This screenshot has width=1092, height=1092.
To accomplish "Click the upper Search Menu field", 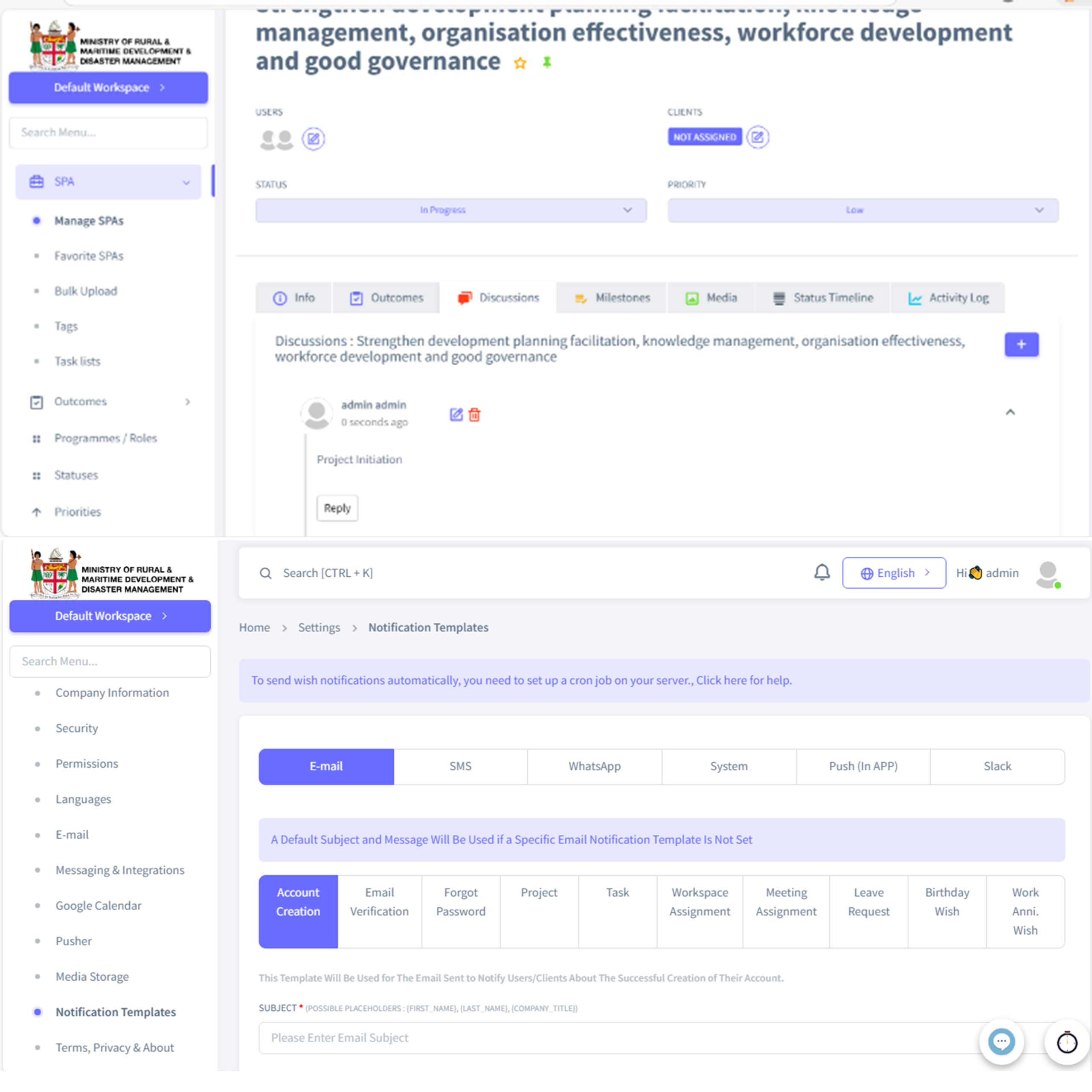I will tap(108, 133).
